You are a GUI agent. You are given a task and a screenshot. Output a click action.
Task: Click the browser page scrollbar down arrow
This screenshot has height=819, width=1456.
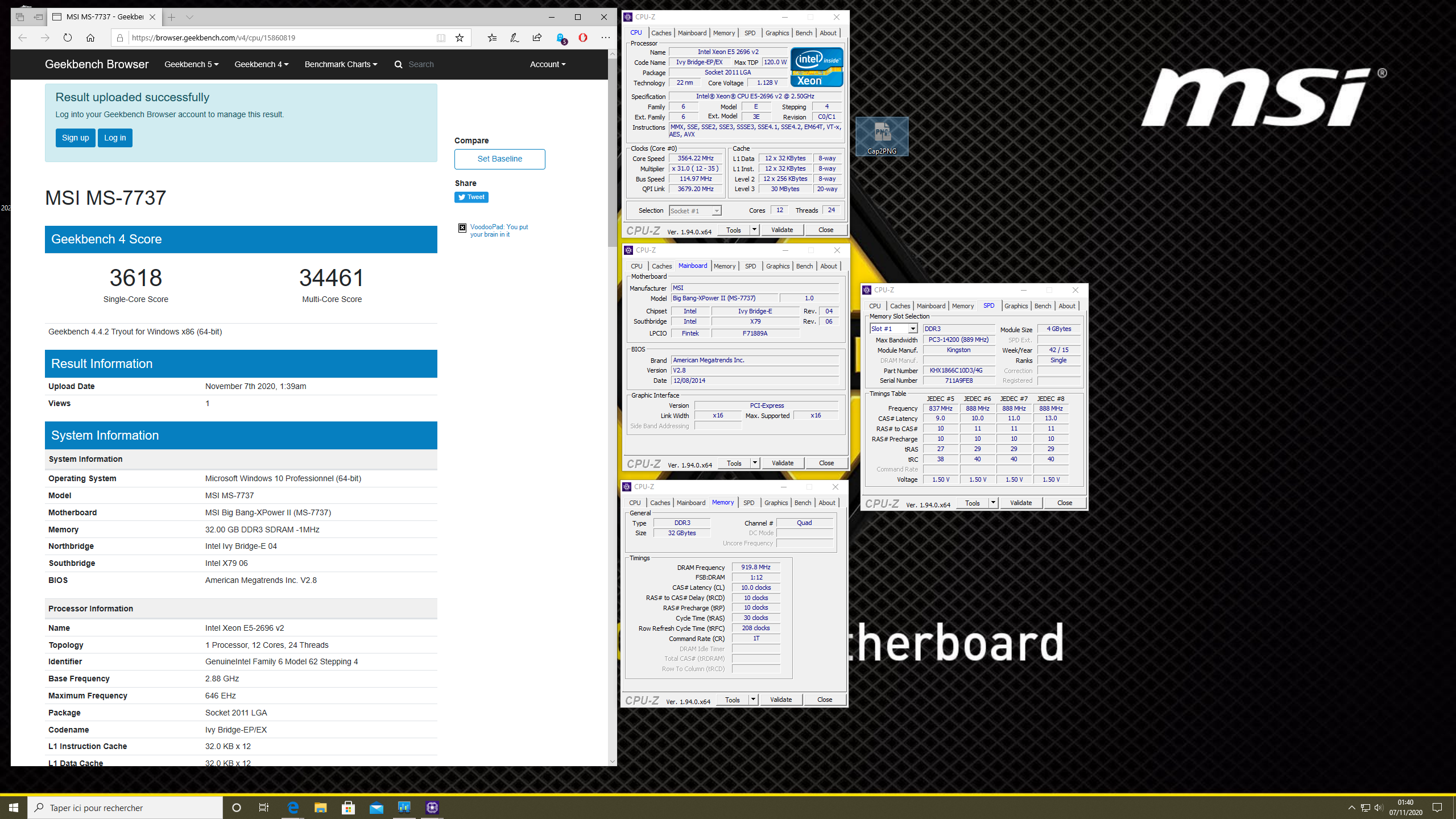coord(613,761)
